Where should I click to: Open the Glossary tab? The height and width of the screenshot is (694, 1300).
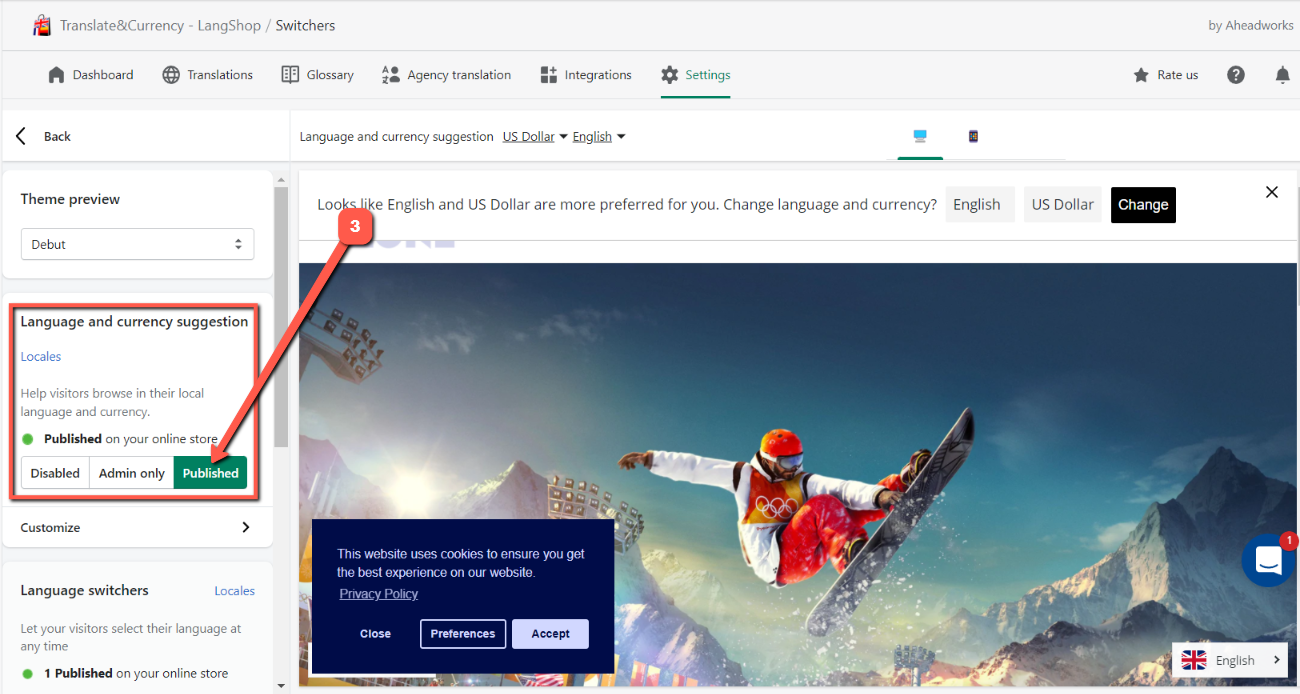click(x=318, y=75)
